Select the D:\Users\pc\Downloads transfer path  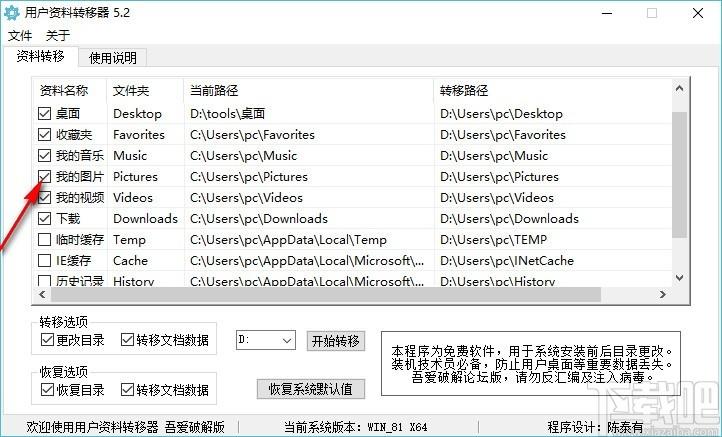pyautogui.click(x=509, y=219)
